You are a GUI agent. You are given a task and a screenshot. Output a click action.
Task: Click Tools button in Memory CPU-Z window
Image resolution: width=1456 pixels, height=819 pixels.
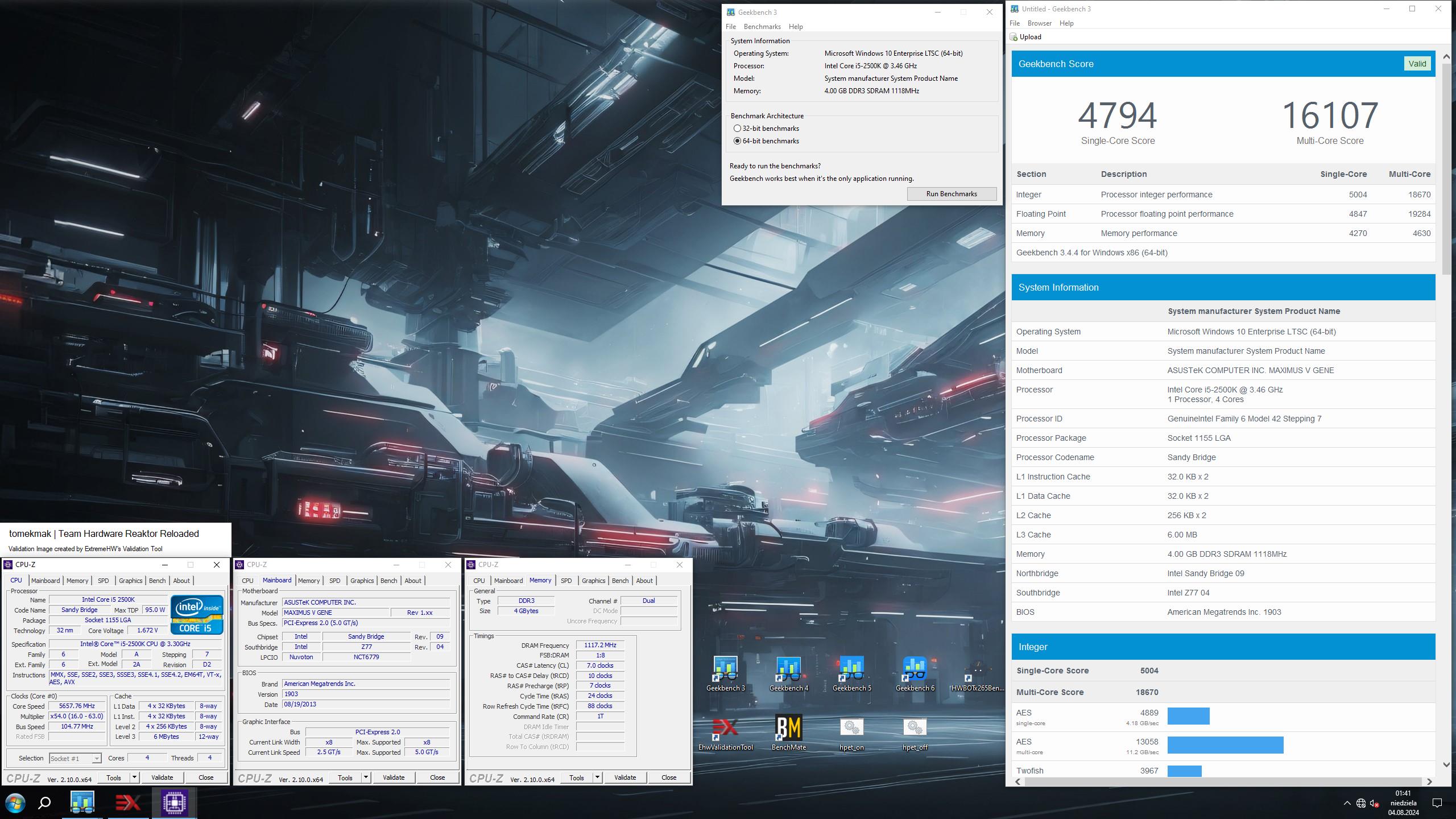point(577,777)
